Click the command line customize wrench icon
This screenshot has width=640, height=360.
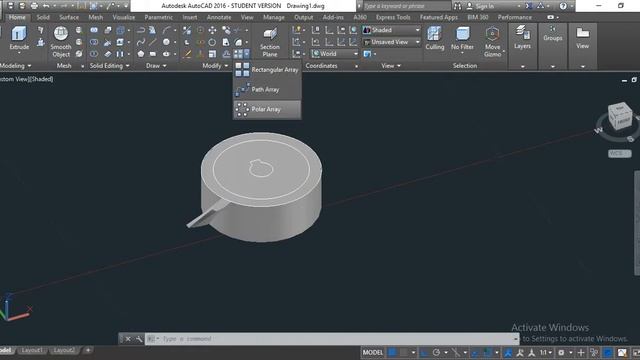(139, 339)
